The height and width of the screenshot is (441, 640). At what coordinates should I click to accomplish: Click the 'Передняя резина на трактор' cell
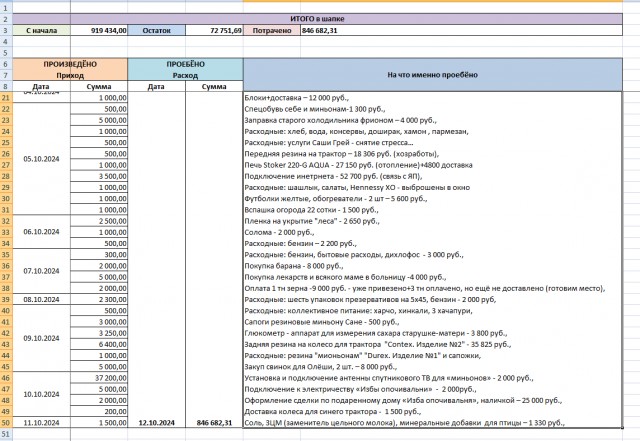tap(433, 154)
